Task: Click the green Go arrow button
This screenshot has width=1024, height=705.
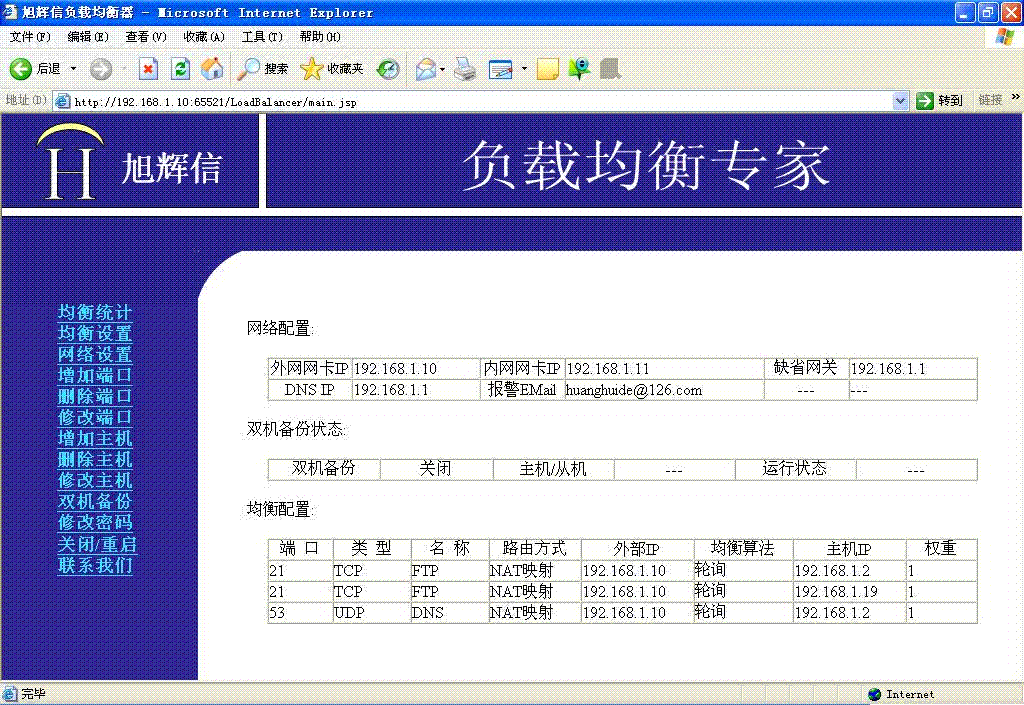Action: (925, 101)
